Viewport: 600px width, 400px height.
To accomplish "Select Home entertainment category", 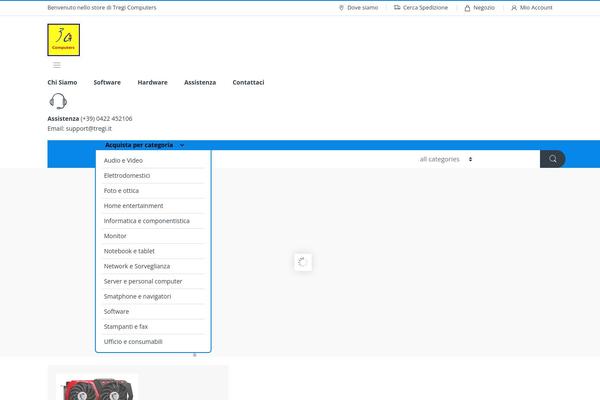I will [153, 206].
